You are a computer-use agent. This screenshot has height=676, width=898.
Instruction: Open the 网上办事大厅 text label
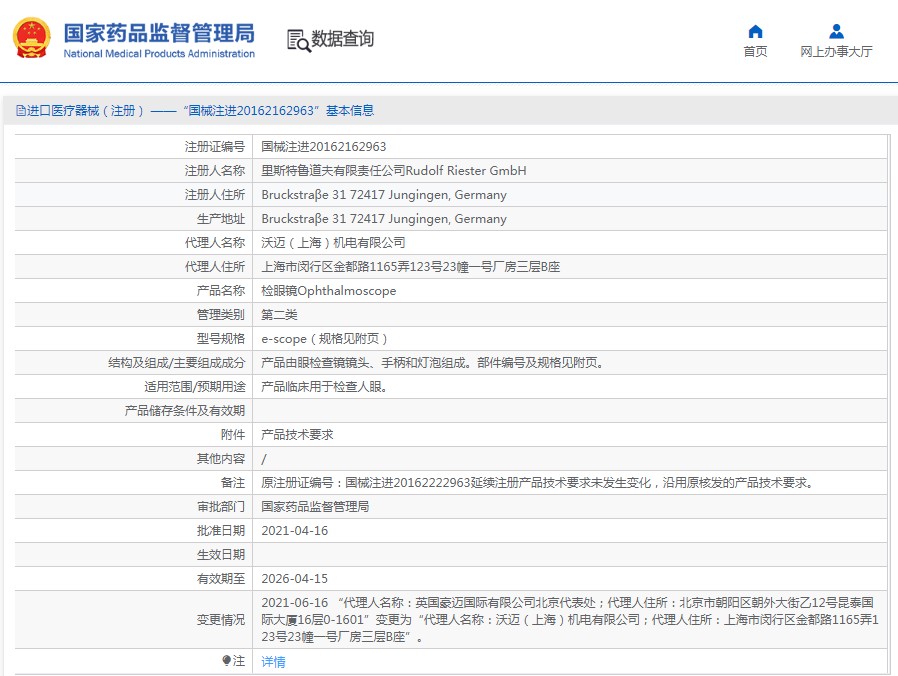(836, 52)
